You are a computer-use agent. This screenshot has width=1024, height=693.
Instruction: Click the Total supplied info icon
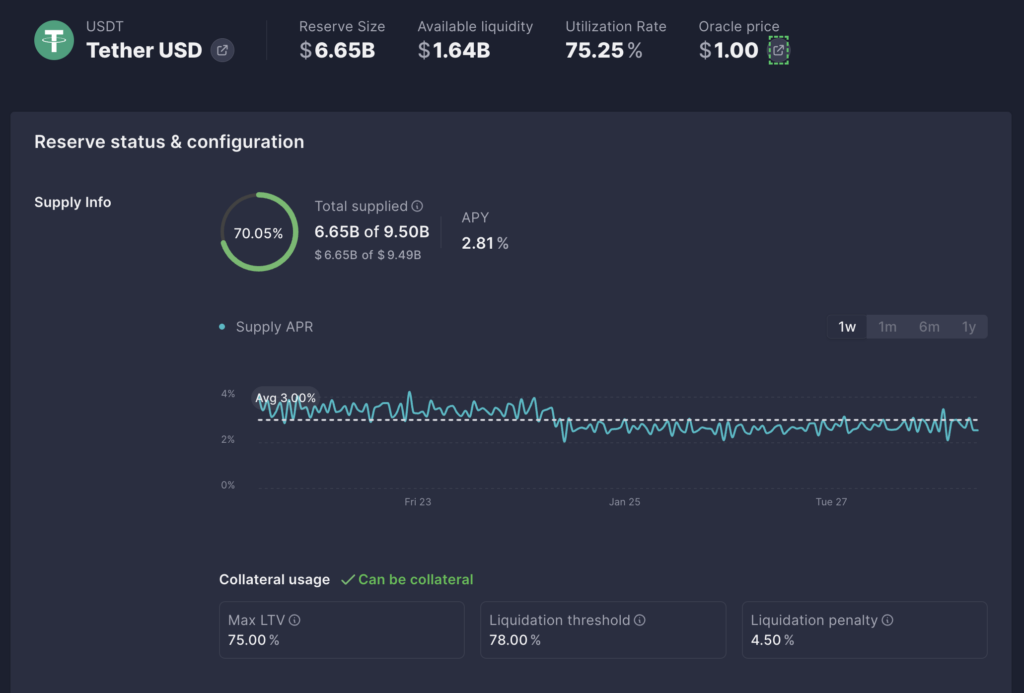[x=417, y=206]
